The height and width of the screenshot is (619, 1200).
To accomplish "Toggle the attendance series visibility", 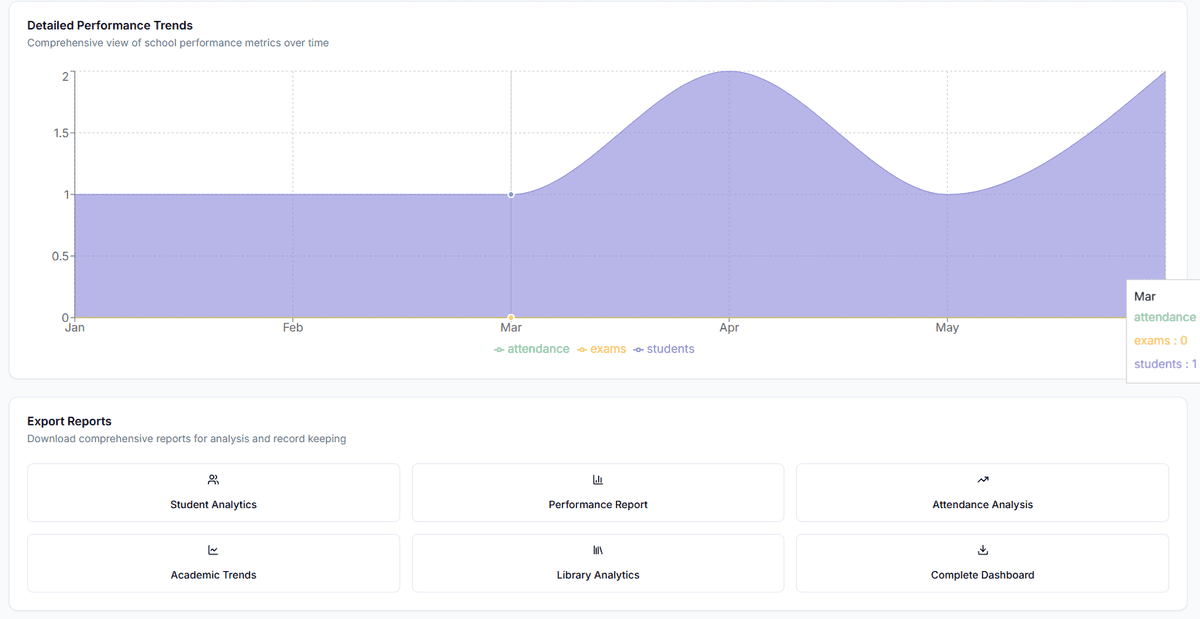I will (x=531, y=348).
